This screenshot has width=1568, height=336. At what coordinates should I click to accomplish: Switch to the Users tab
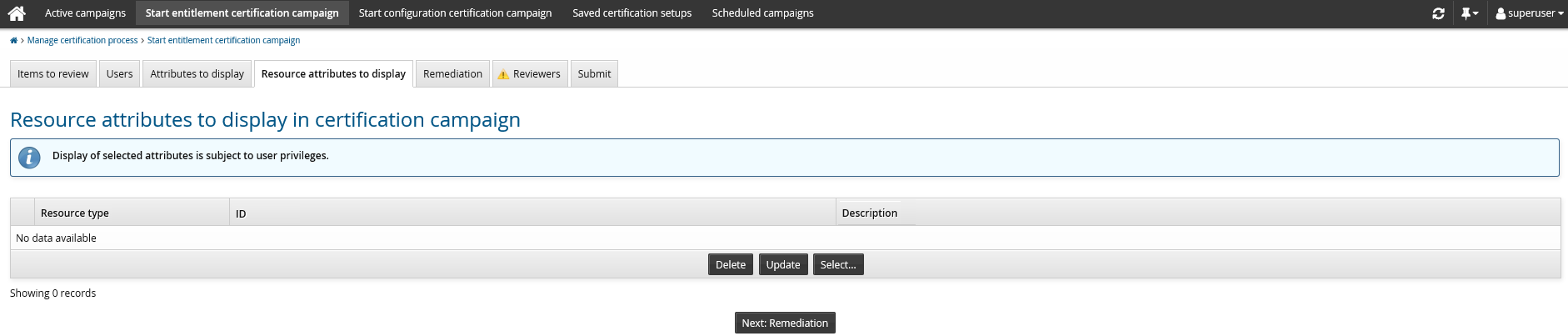point(119,74)
